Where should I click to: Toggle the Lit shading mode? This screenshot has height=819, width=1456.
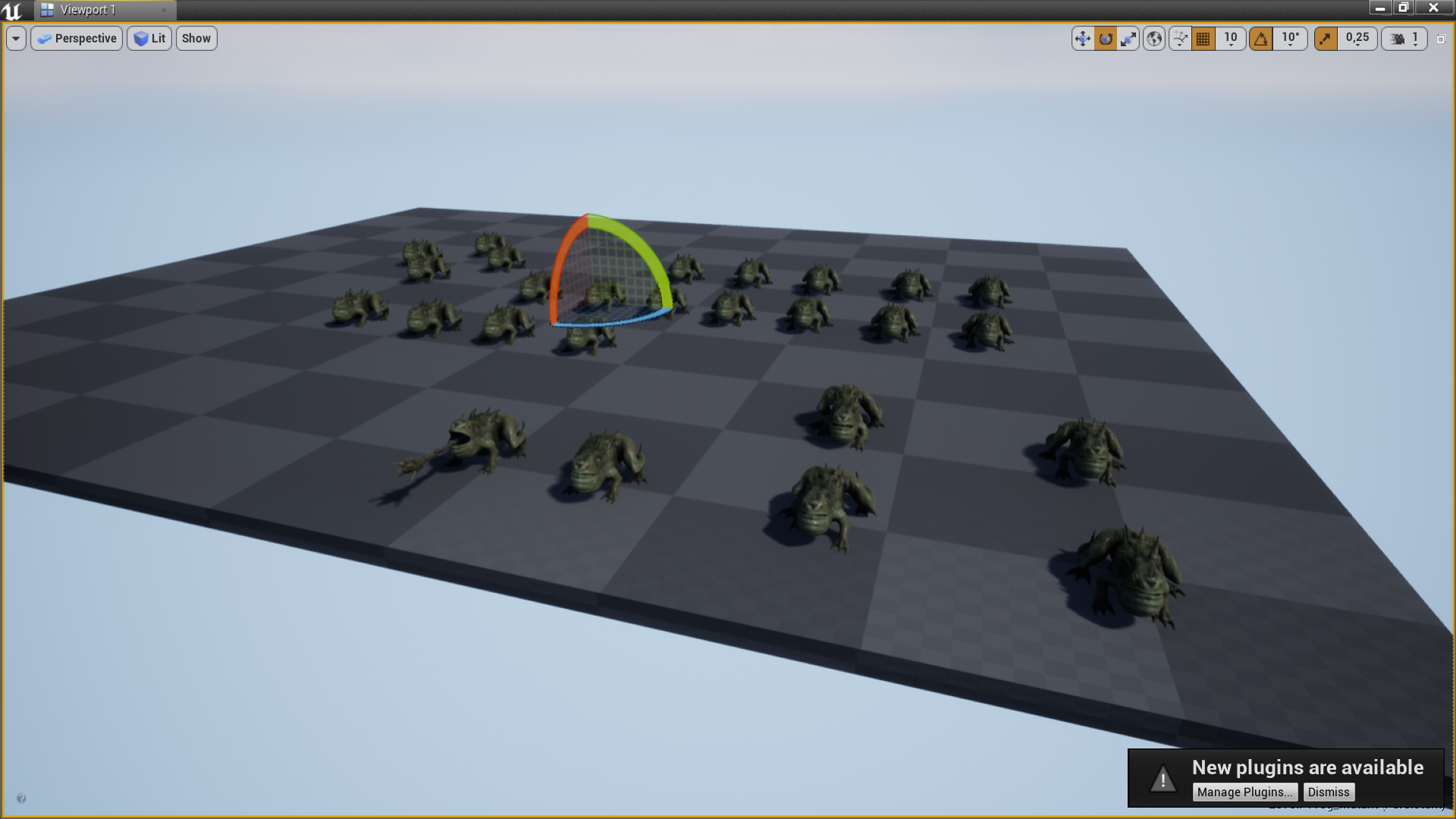coord(149,38)
